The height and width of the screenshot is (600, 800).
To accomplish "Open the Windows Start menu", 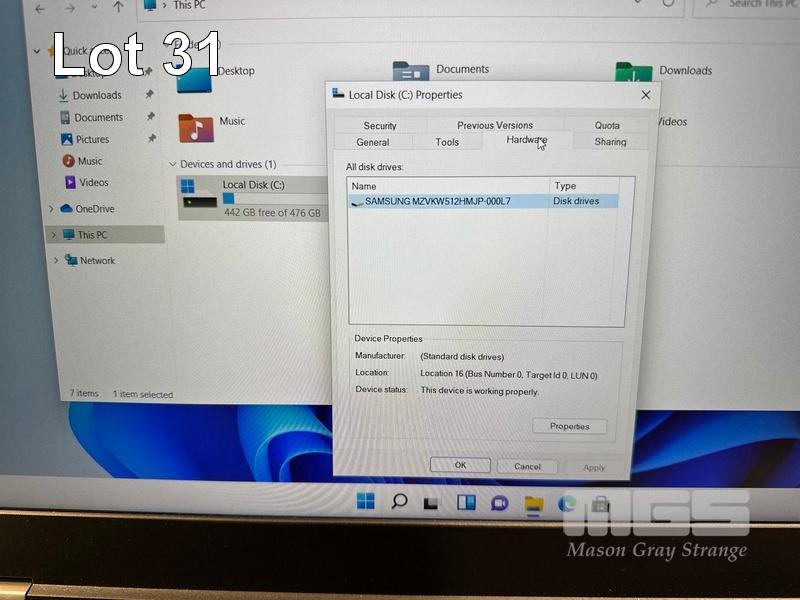I will (366, 500).
